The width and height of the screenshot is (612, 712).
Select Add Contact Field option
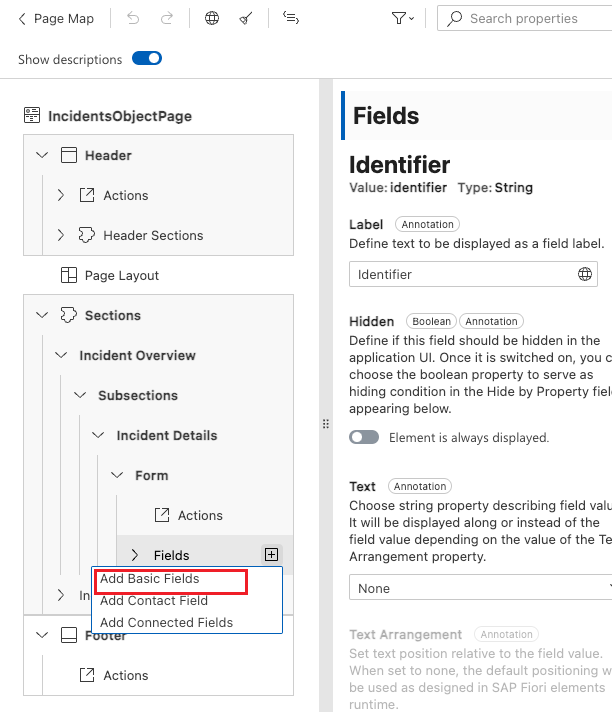pos(154,600)
